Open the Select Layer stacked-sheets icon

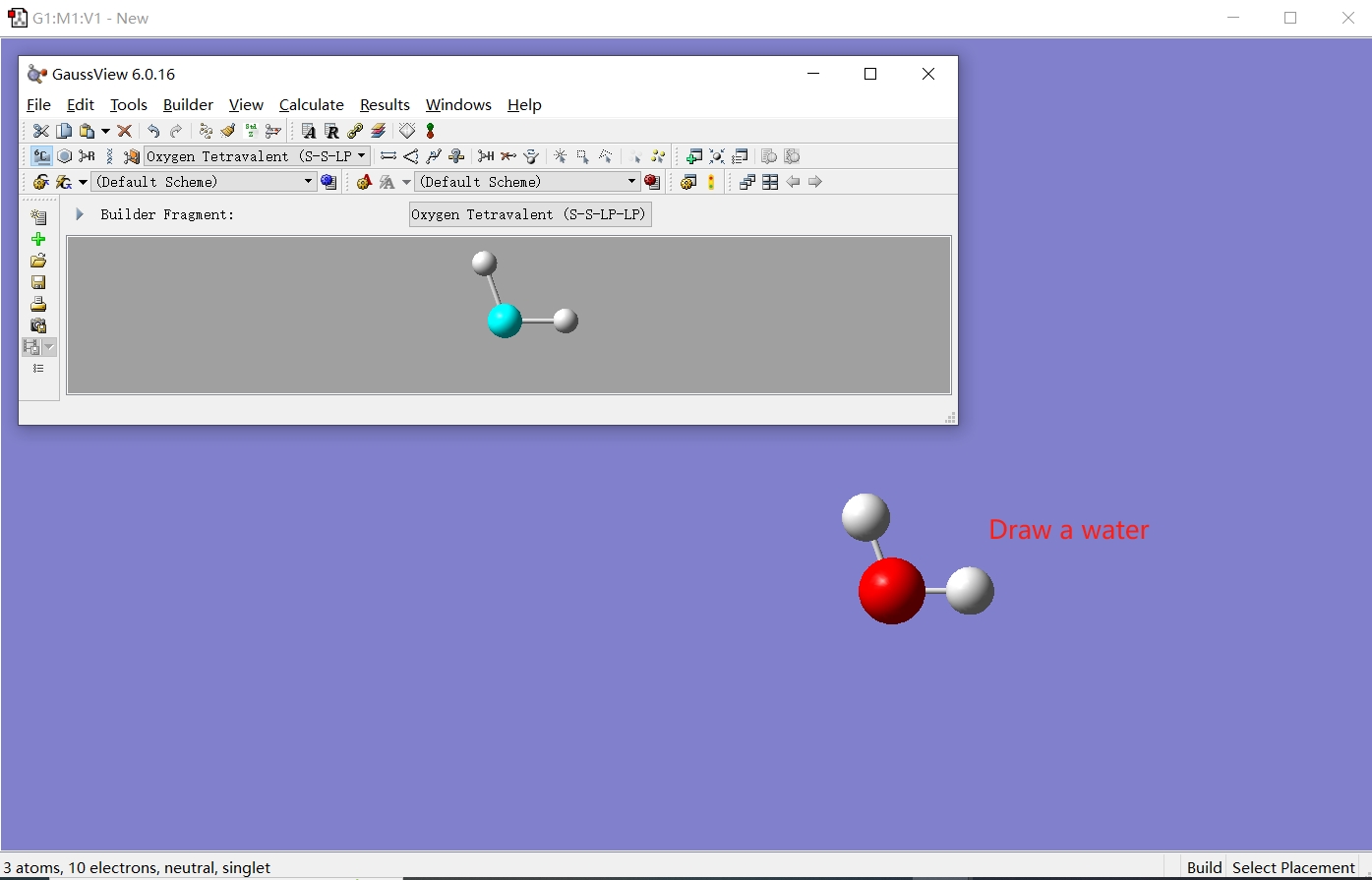point(378,131)
